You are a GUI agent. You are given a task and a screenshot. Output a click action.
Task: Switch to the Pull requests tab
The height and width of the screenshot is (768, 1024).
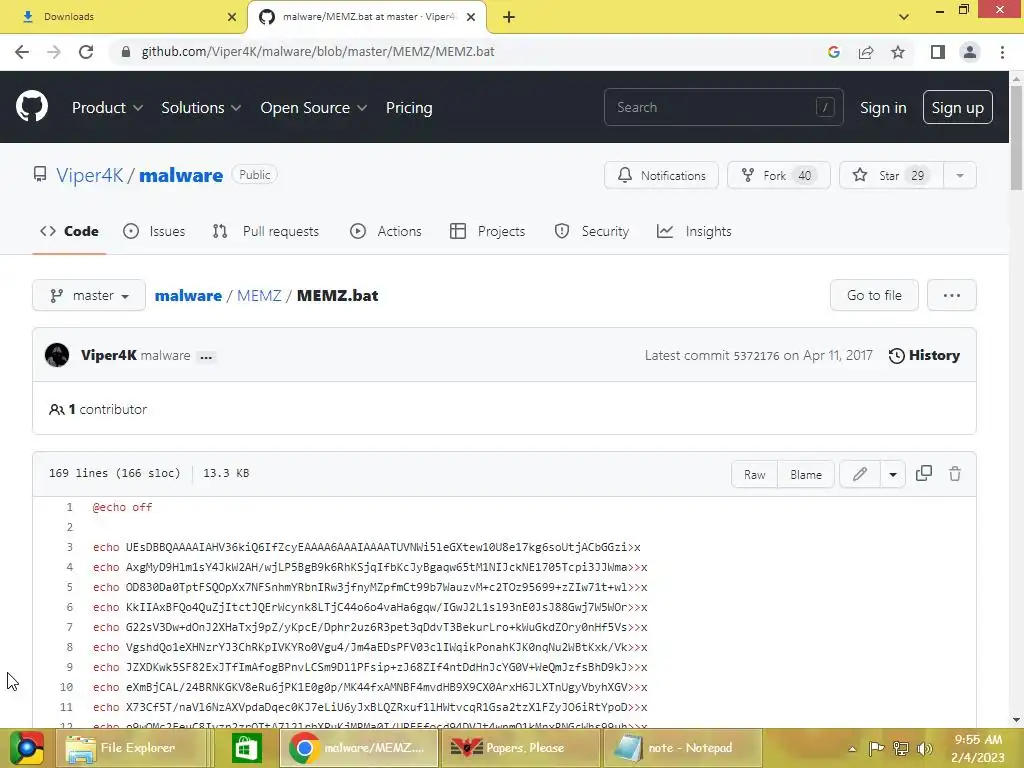266,231
